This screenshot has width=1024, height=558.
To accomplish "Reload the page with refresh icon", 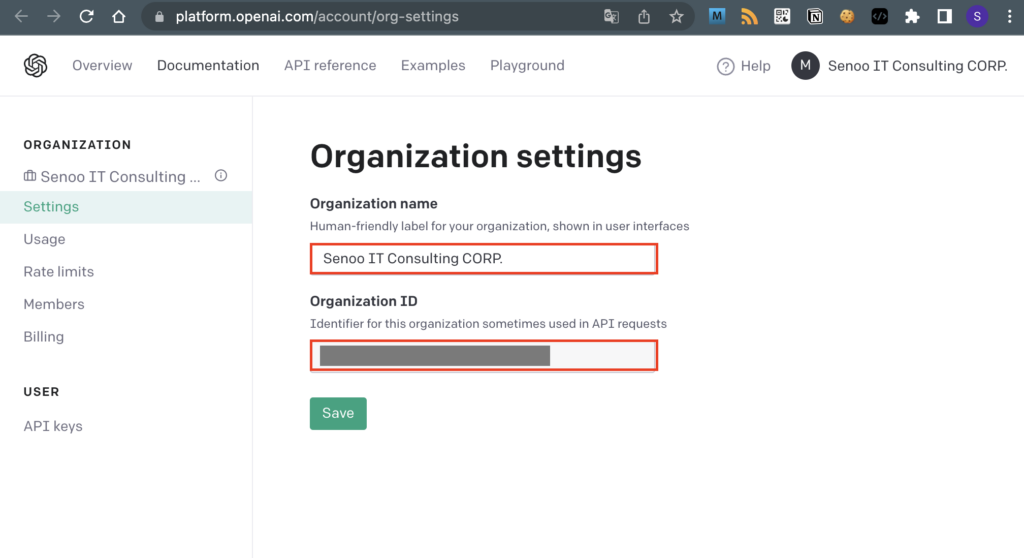I will coord(86,16).
